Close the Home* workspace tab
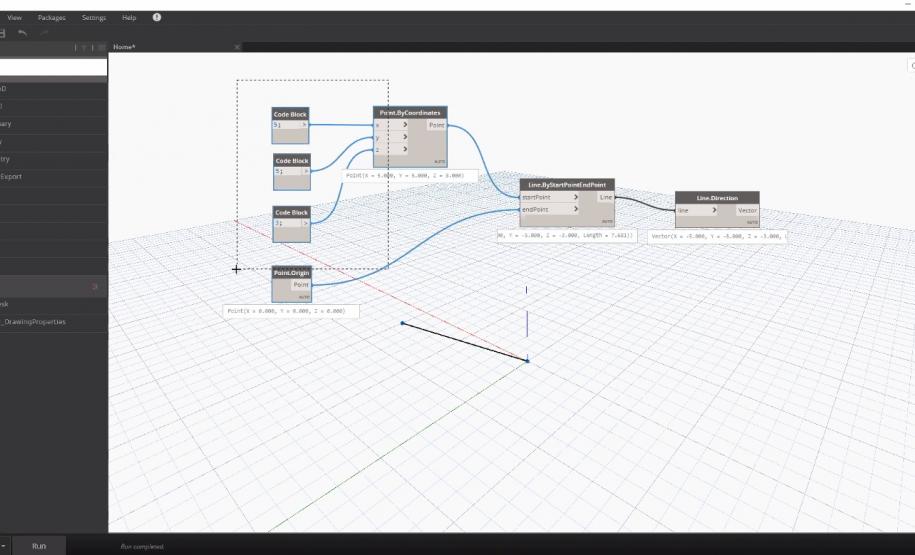The width and height of the screenshot is (915, 555). pos(237,47)
